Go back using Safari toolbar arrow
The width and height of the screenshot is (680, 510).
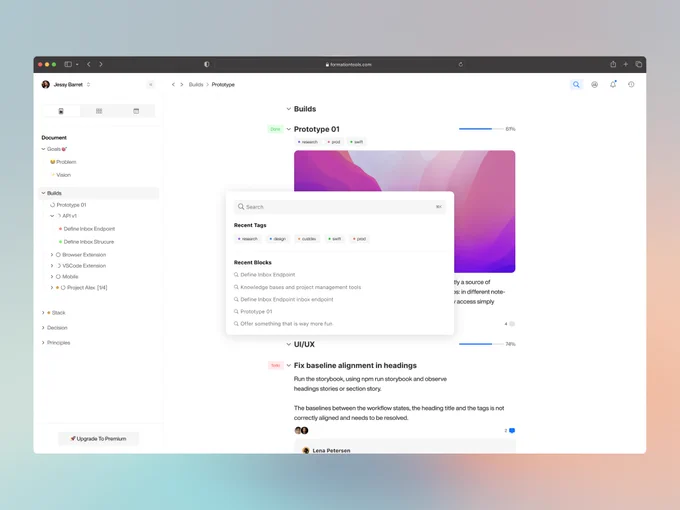pyautogui.click(x=88, y=64)
